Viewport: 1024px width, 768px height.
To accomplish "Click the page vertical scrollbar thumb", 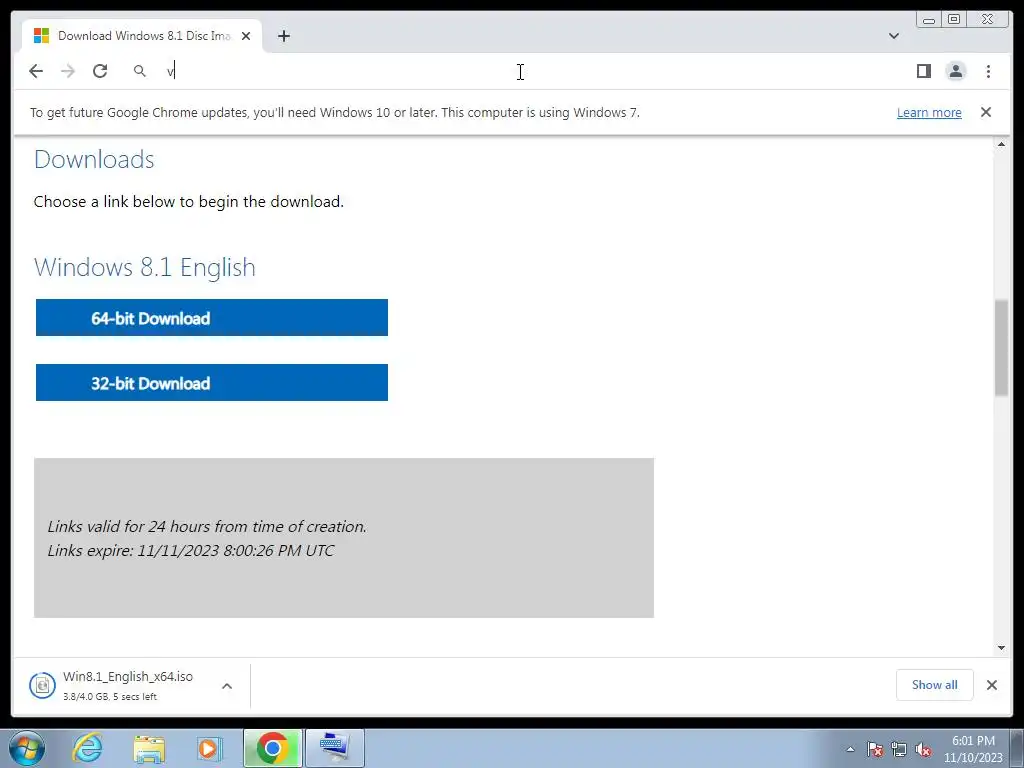I will 1001,347.
